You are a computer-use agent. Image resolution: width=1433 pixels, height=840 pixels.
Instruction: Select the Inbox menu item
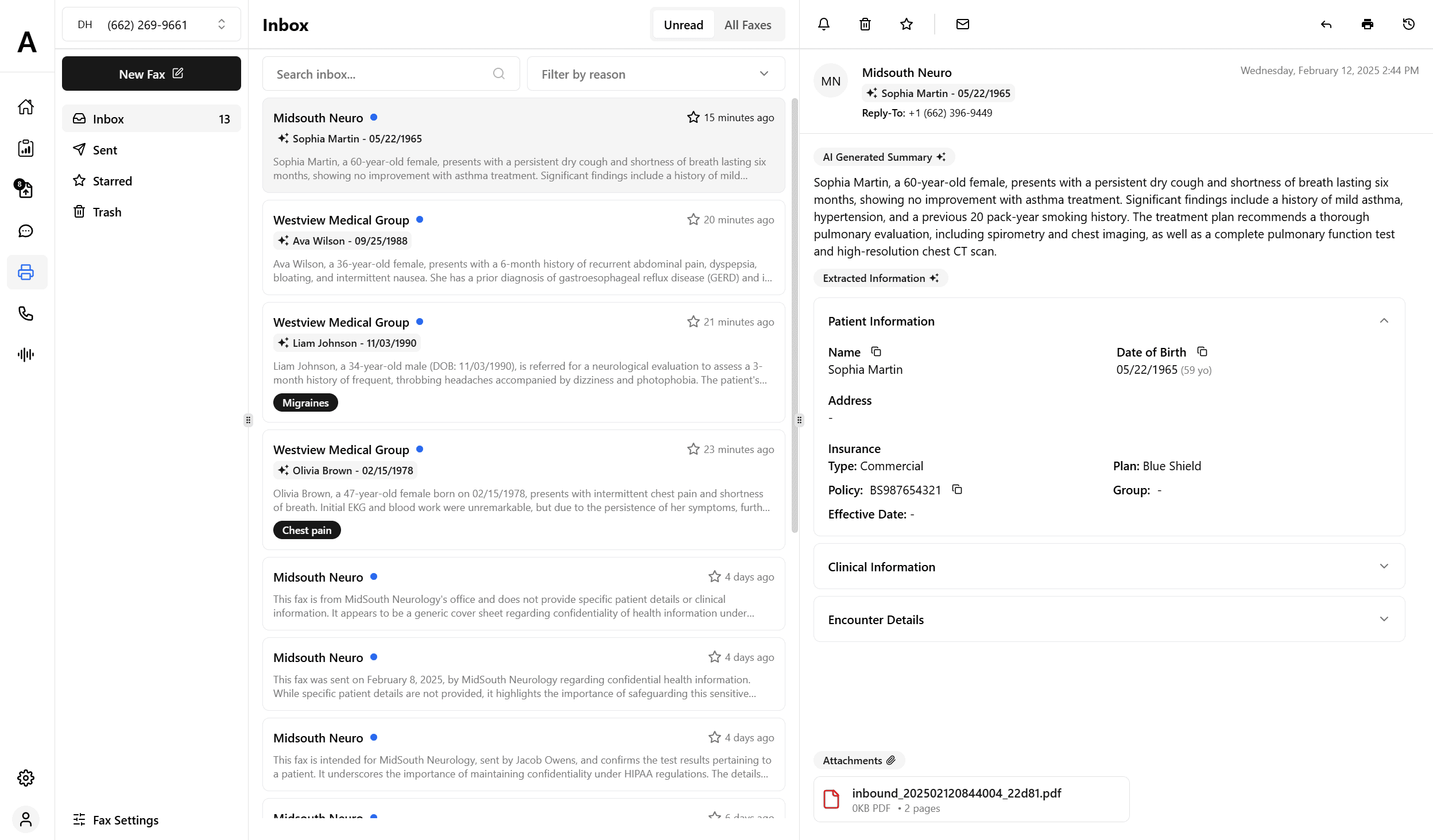pyautogui.click(x=151, y=118)
